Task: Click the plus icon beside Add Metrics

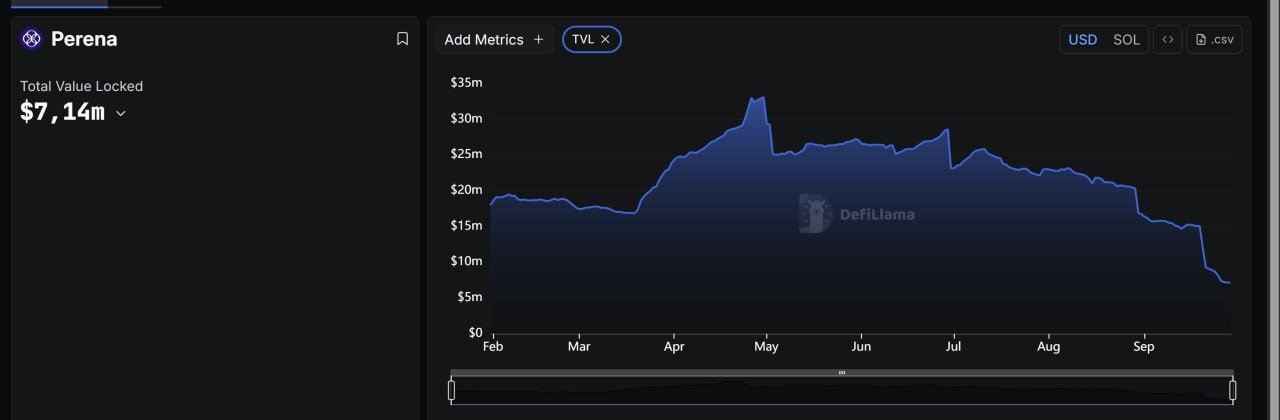Action: pos(538,40)
